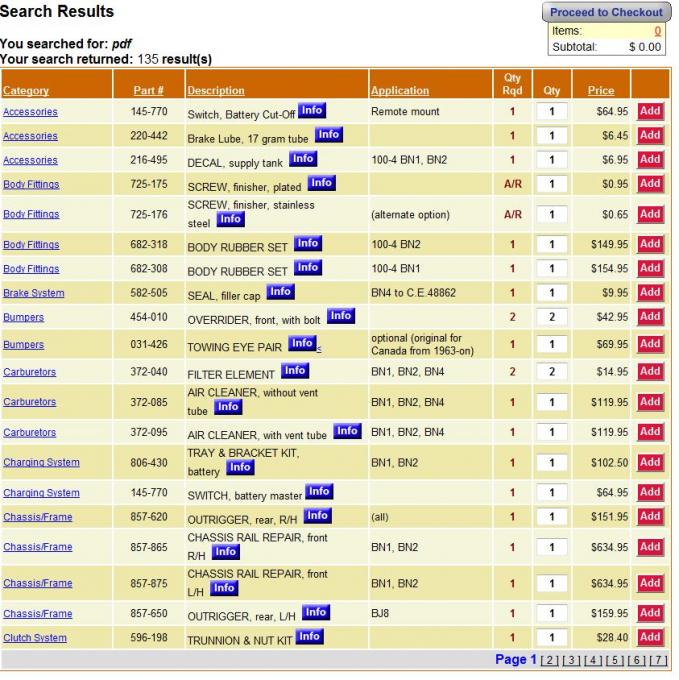Screen dimensions: 679x680
Task: Show Info for TRUNNION & NUT KIT
Action: pos(309,637)
